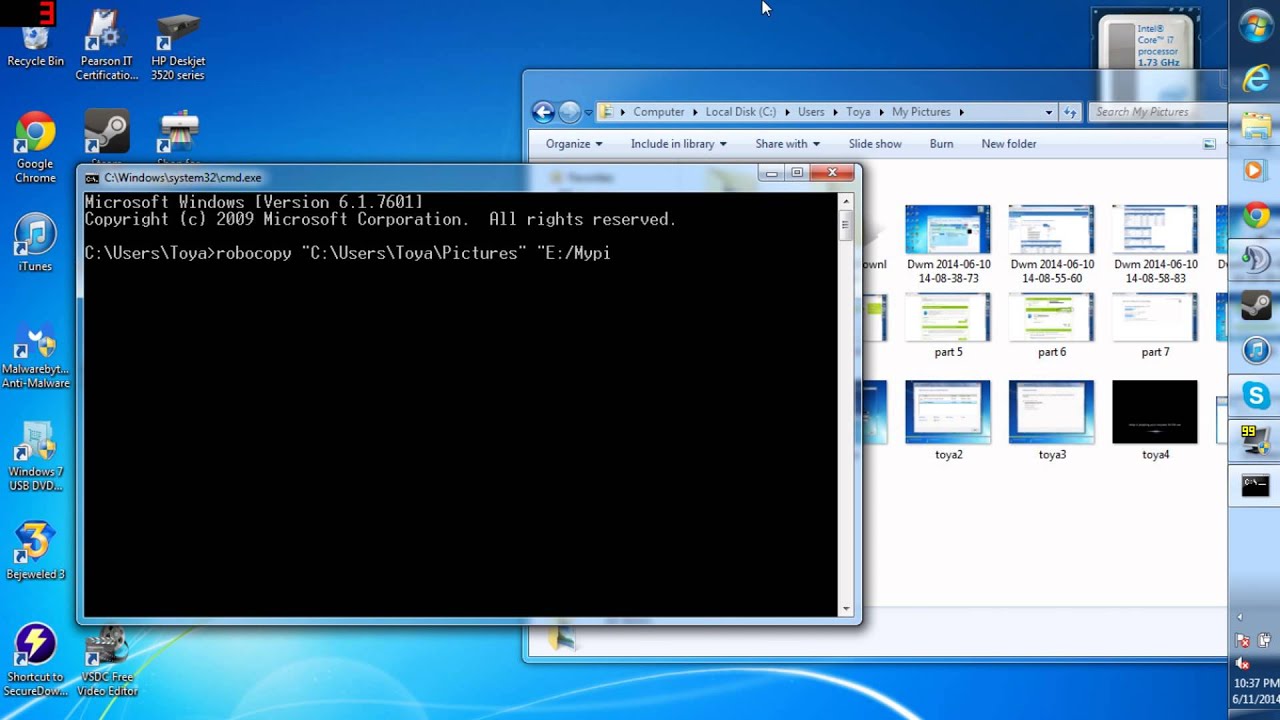
Task: Open Pearson IT Certification desktop shortcut
Action: [107, 45]
